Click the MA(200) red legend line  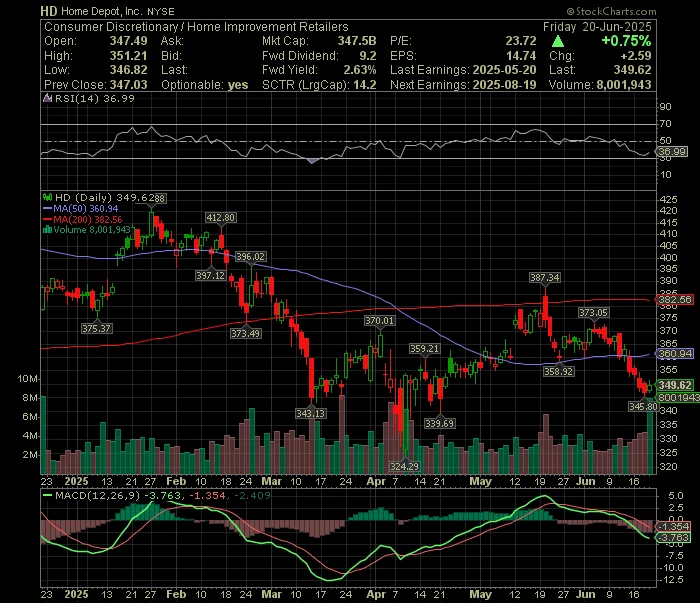click(47, 219)
